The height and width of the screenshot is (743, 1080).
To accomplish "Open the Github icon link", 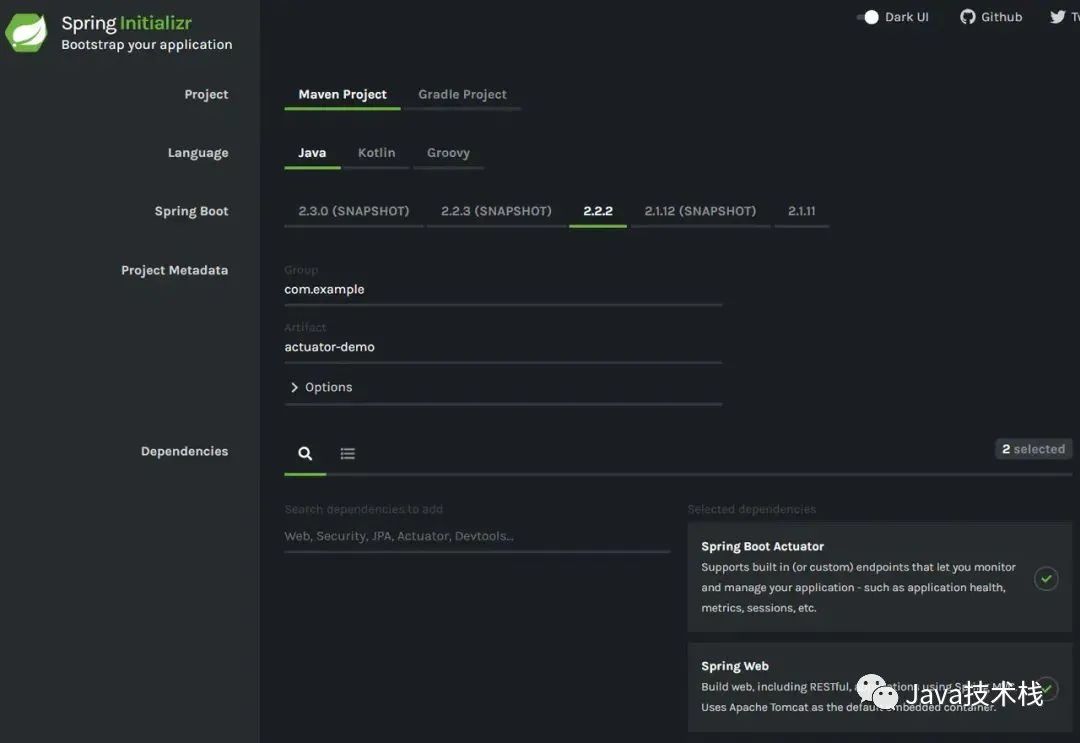I will (968, 17).
